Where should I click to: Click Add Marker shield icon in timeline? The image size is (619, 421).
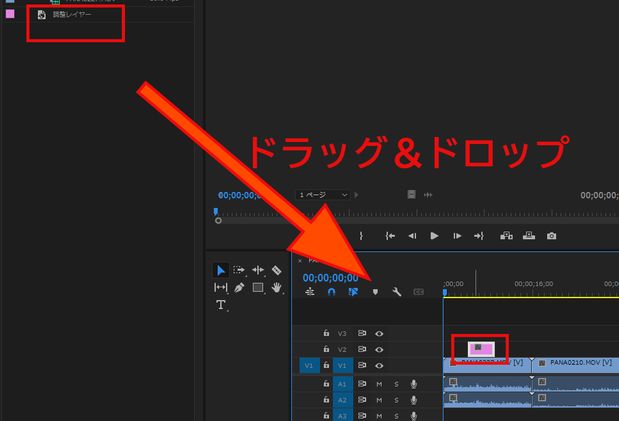(375, 292)
